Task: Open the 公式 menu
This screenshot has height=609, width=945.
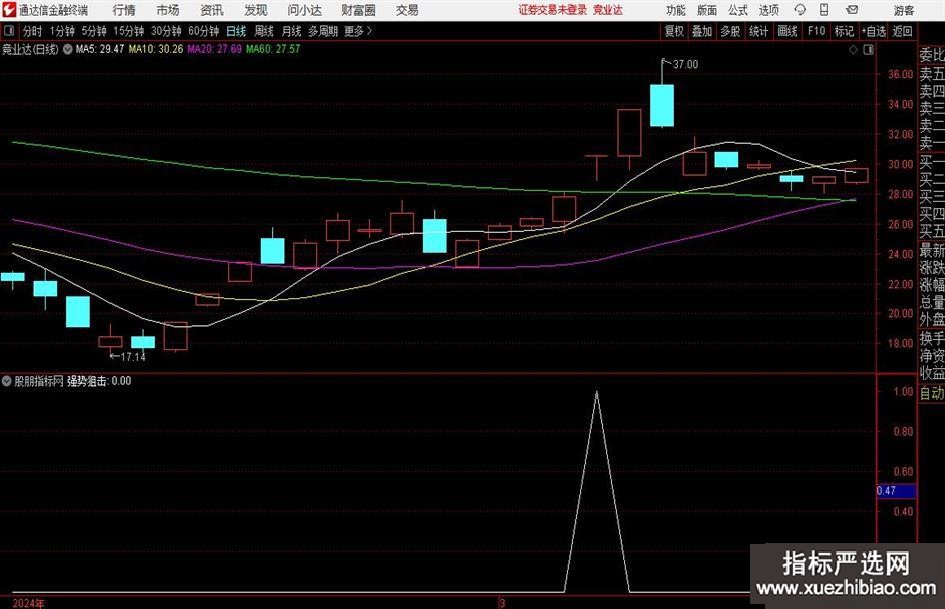Action: pyautogui.click(x=738, y=10)
